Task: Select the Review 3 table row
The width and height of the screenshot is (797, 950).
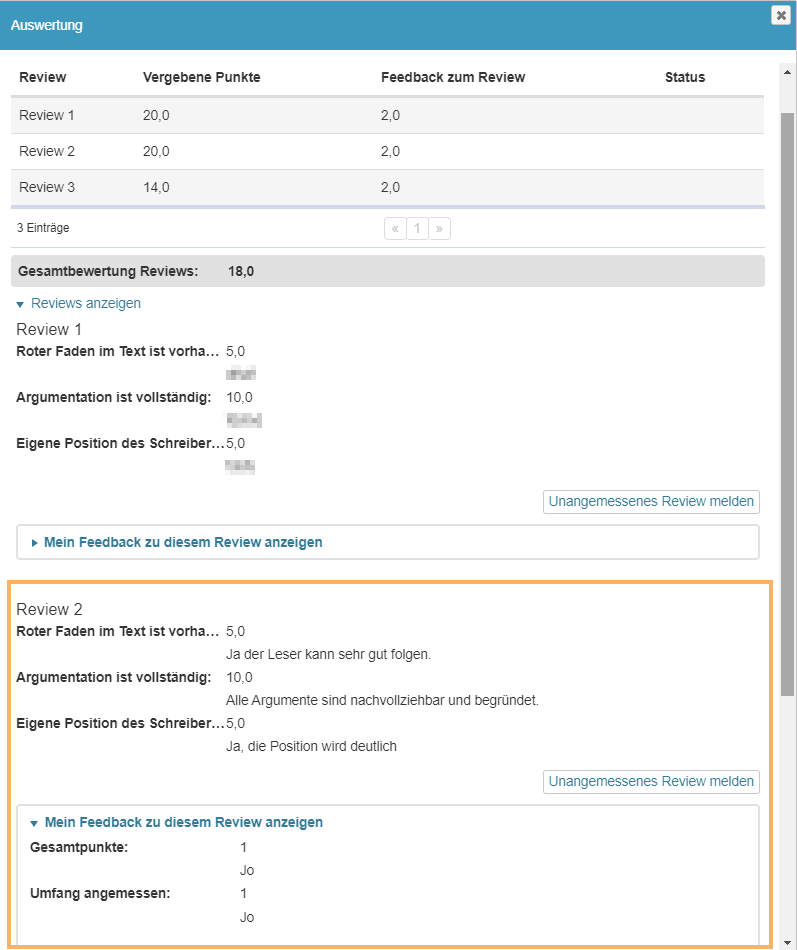Action: 387,187
